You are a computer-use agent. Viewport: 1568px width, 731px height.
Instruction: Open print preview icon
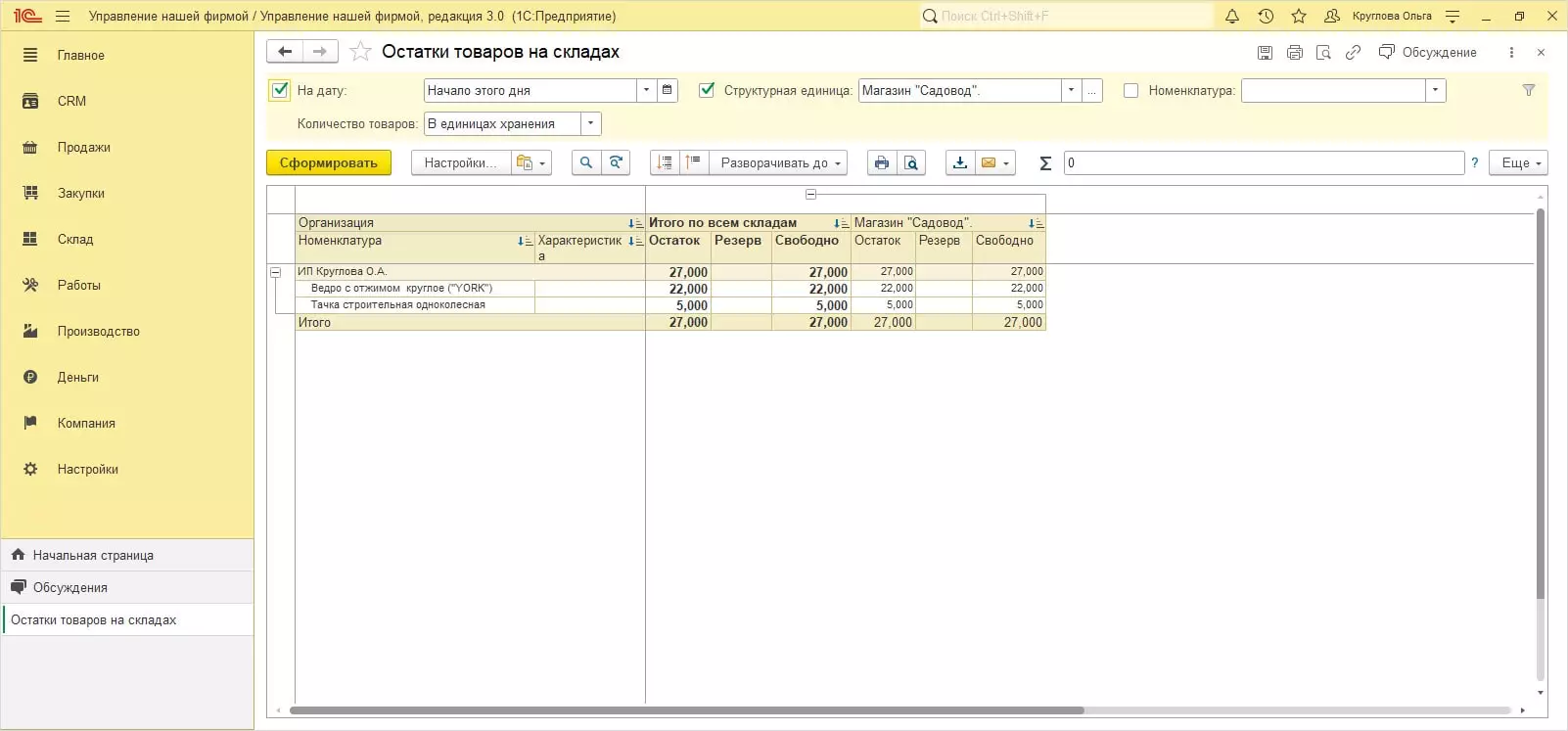[911, 162]
